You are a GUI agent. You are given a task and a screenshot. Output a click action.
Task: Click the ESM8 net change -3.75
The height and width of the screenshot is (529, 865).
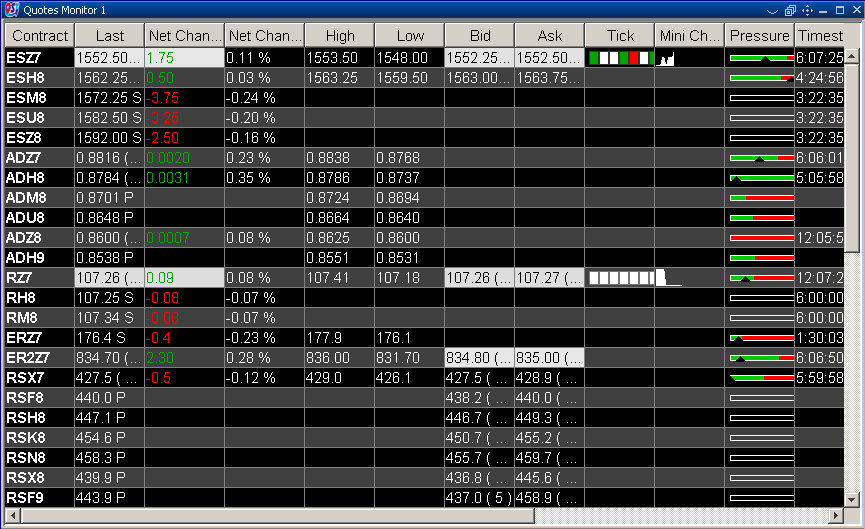(x=185, y=98)
